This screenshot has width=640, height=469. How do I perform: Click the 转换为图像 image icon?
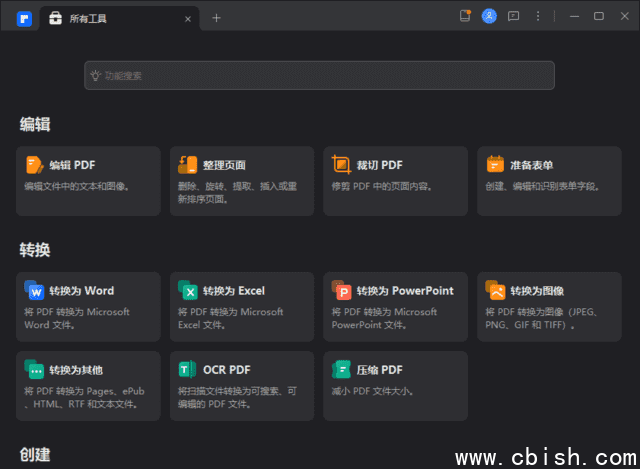coord(495,291)
